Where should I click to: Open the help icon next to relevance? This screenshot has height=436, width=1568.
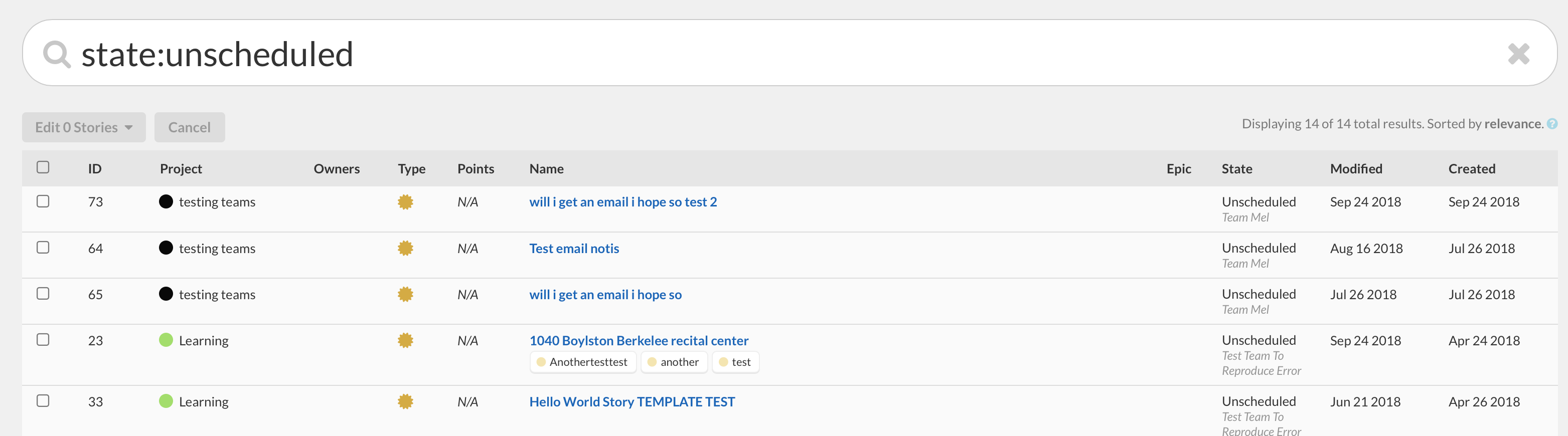(x=1552, y=124)
